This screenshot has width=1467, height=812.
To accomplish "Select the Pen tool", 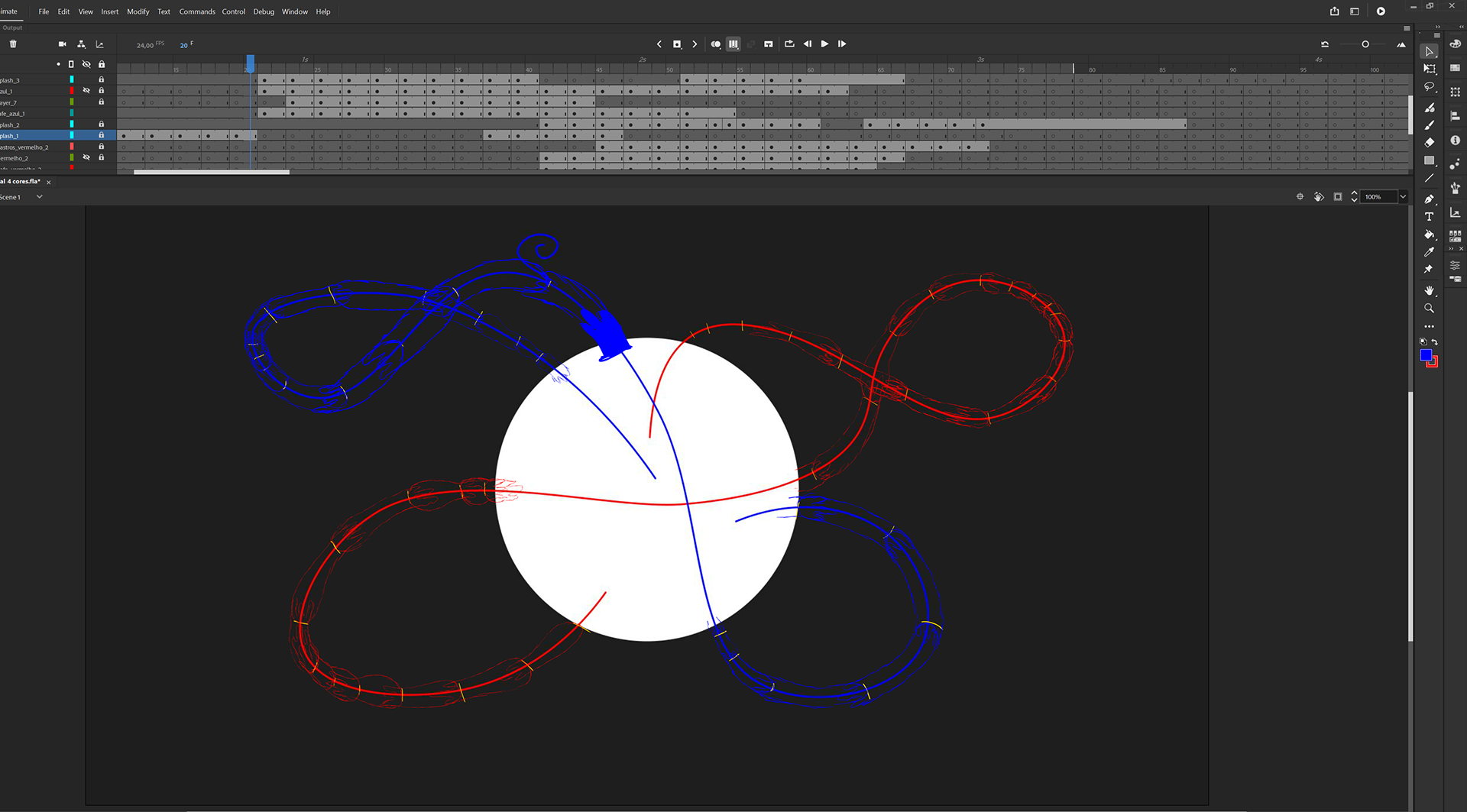I will pyautogui.click(x=1429, y=199).
